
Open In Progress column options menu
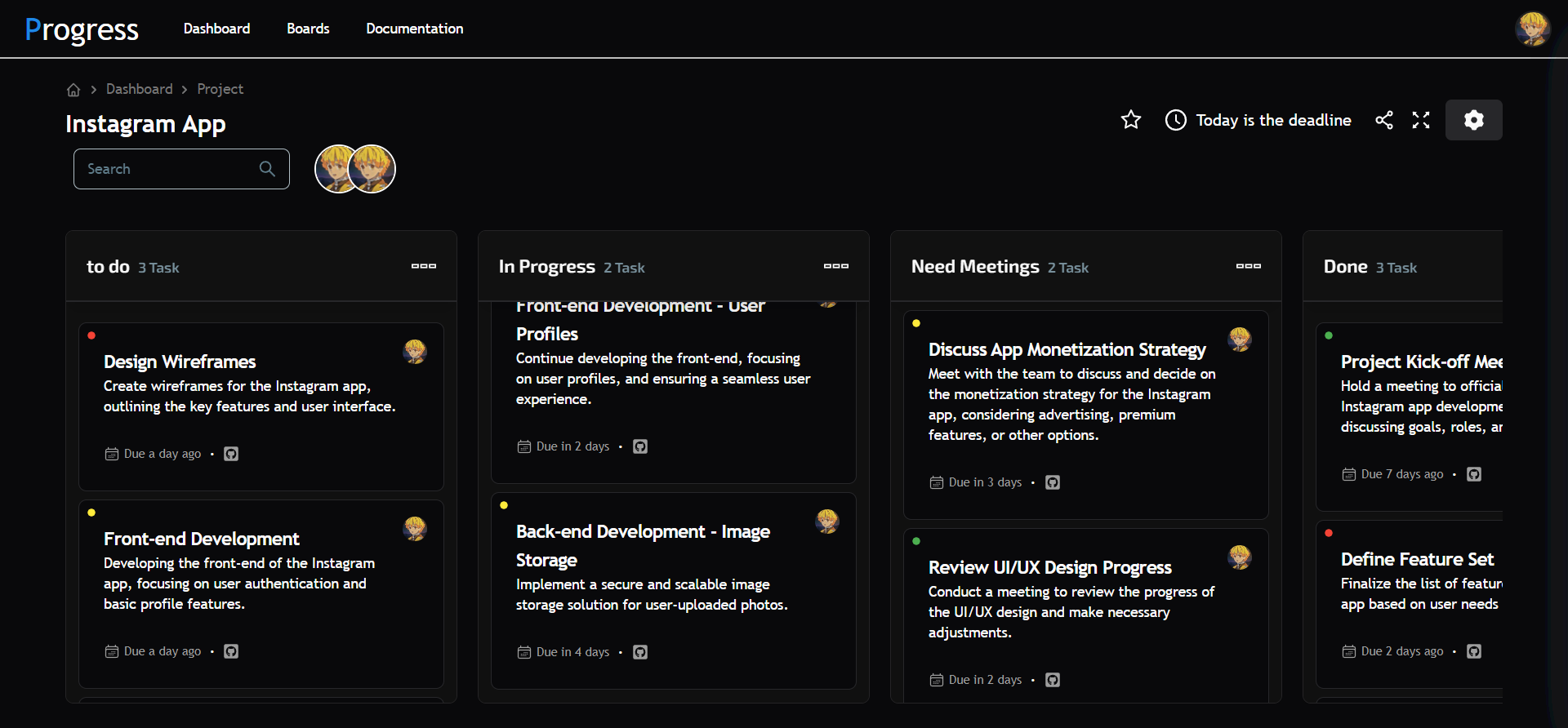point(835,266)
